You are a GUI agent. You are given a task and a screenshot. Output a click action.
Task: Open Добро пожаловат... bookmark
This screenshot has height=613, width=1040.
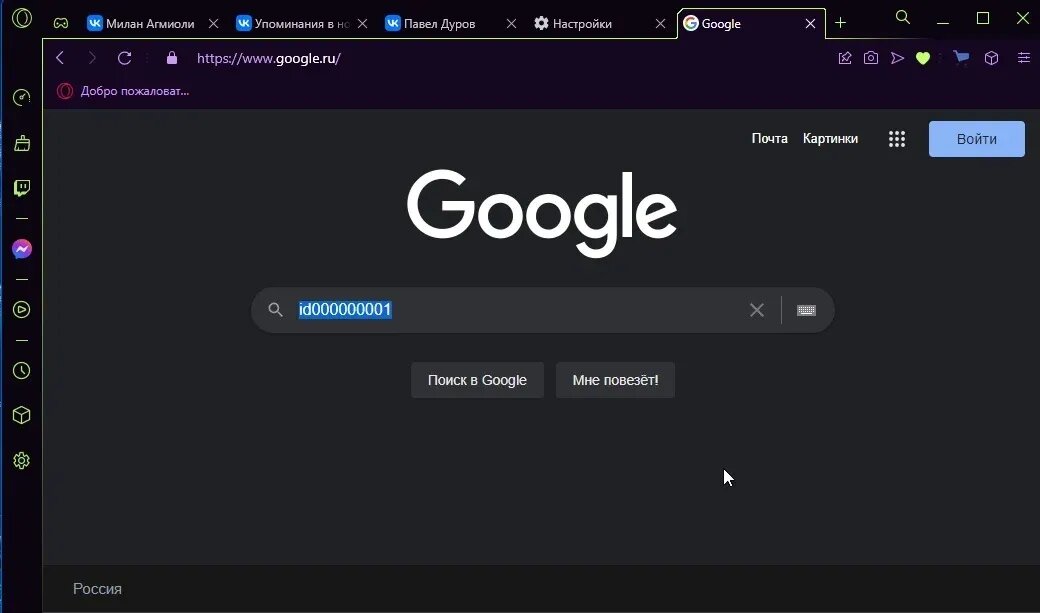[123, 91]
